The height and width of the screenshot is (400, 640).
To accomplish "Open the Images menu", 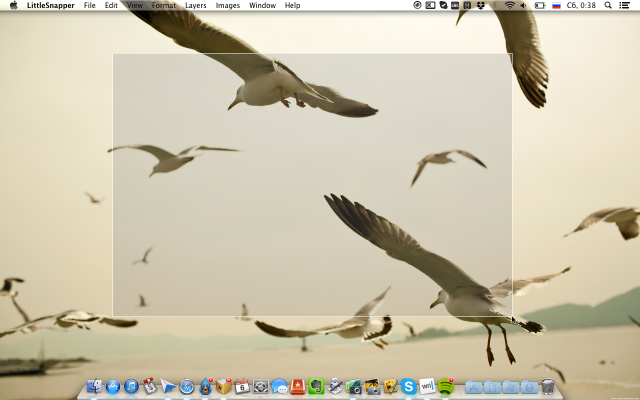I will point(227,5).
